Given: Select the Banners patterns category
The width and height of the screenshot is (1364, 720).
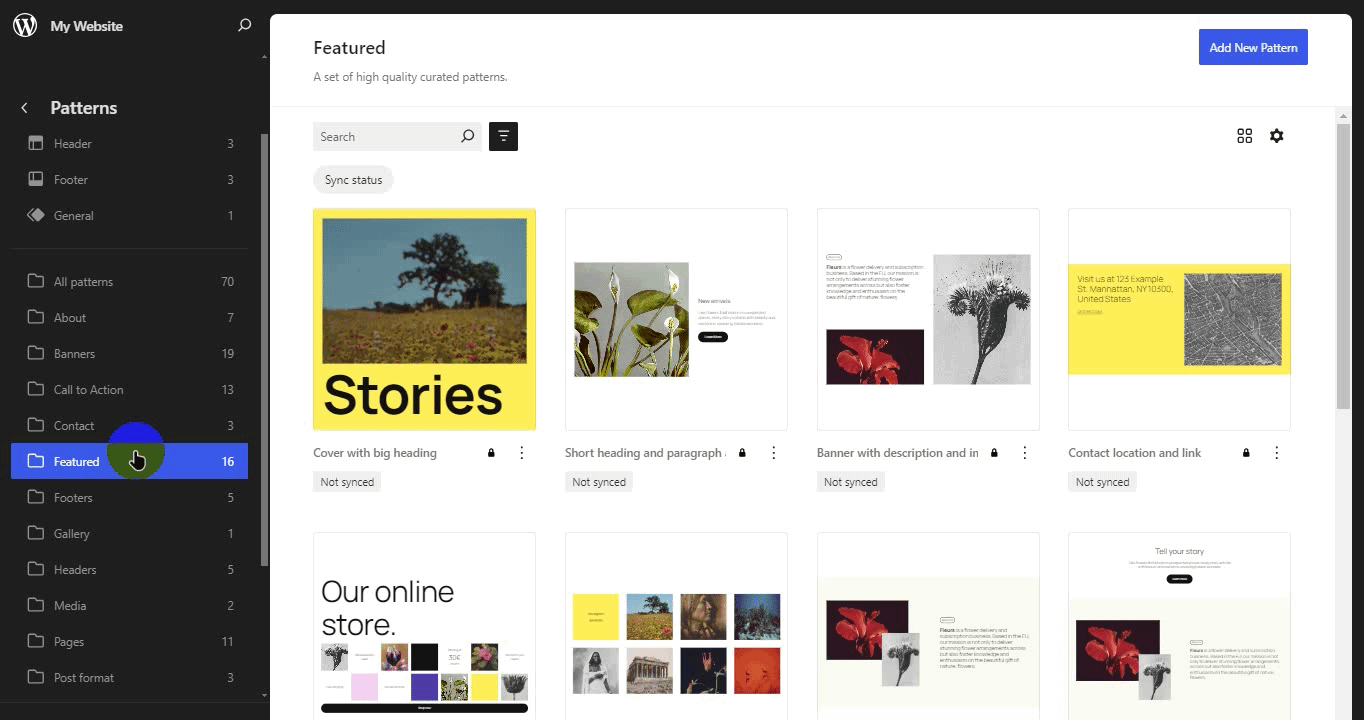Looking at the screenshot, I should [x=130, y=353].
